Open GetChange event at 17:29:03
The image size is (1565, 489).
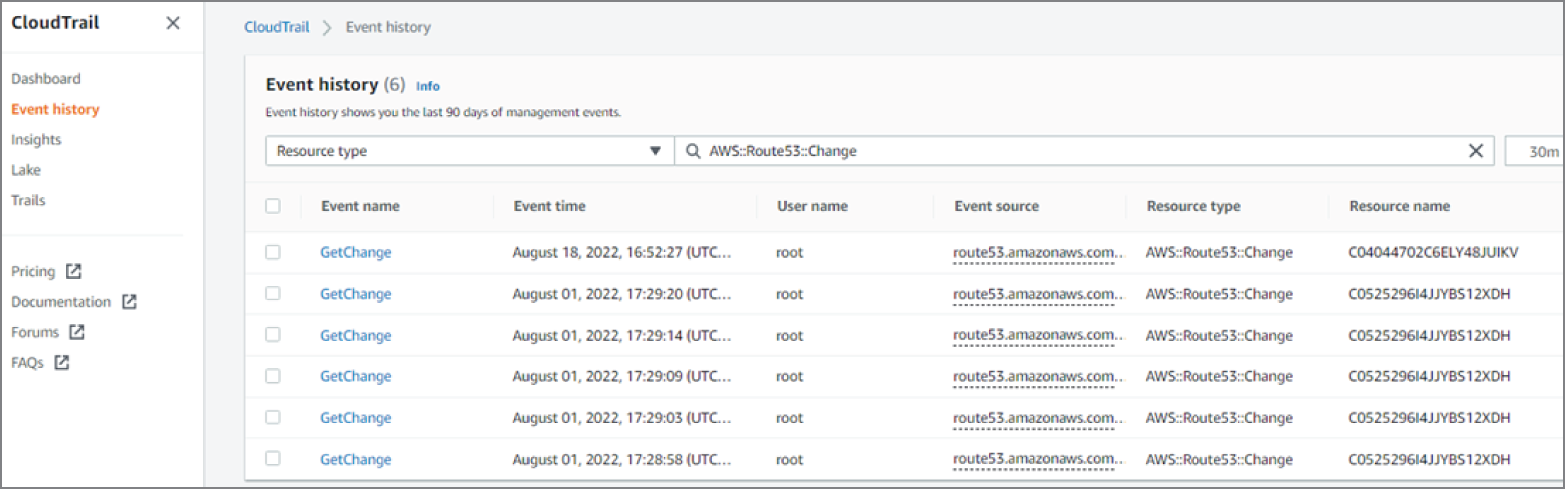pyautogui.click(x=355, y=417)
